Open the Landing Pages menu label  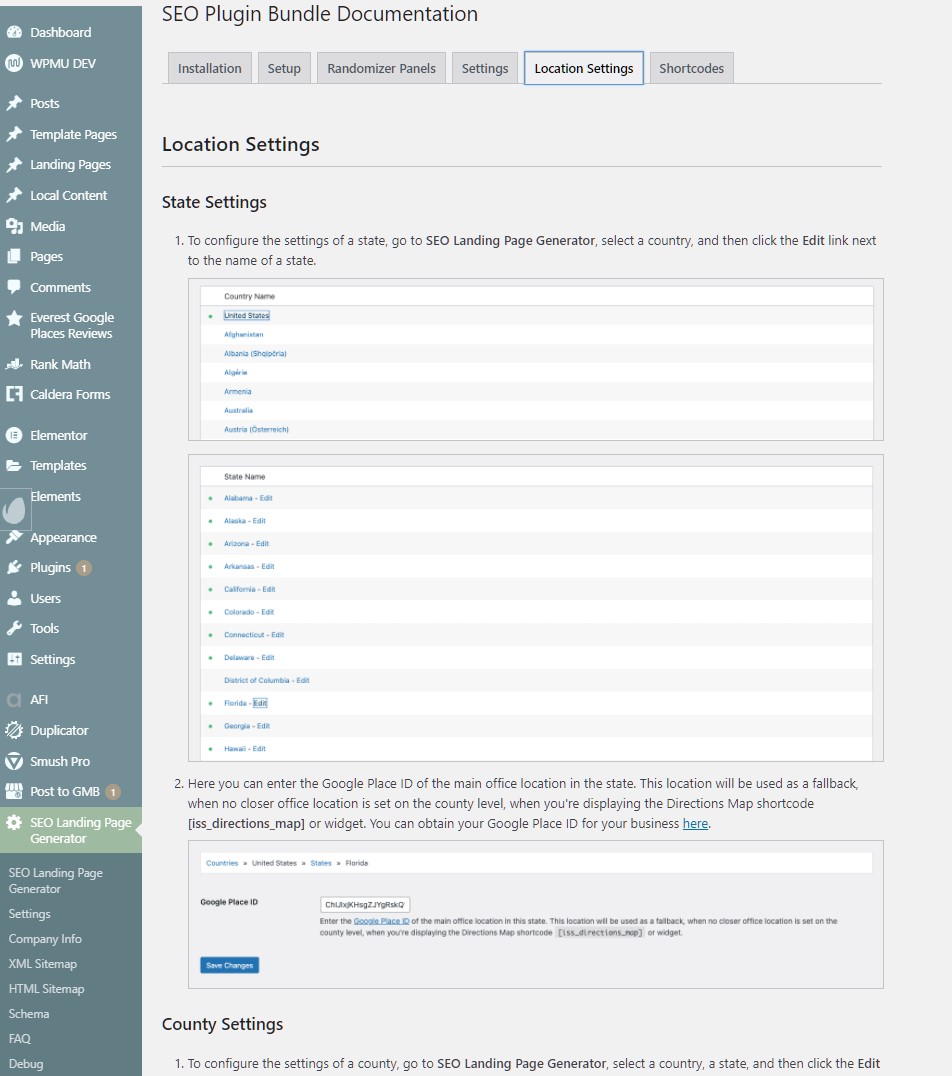tap(71, 165)
